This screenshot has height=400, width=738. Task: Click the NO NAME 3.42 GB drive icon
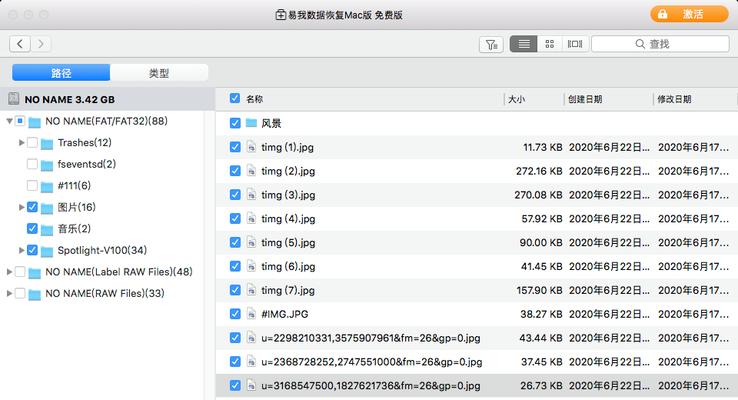pos(14,99)
